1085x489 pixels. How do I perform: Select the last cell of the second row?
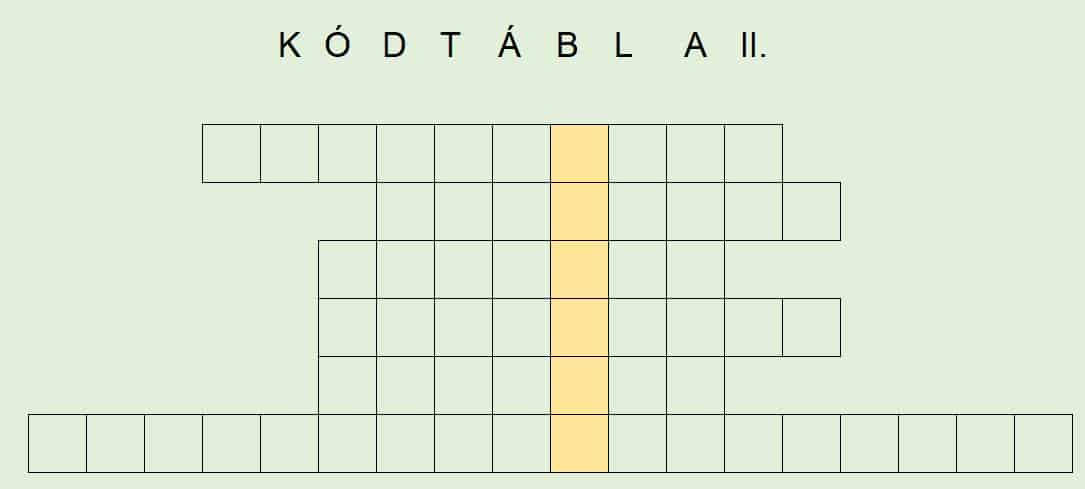(812, 212)
